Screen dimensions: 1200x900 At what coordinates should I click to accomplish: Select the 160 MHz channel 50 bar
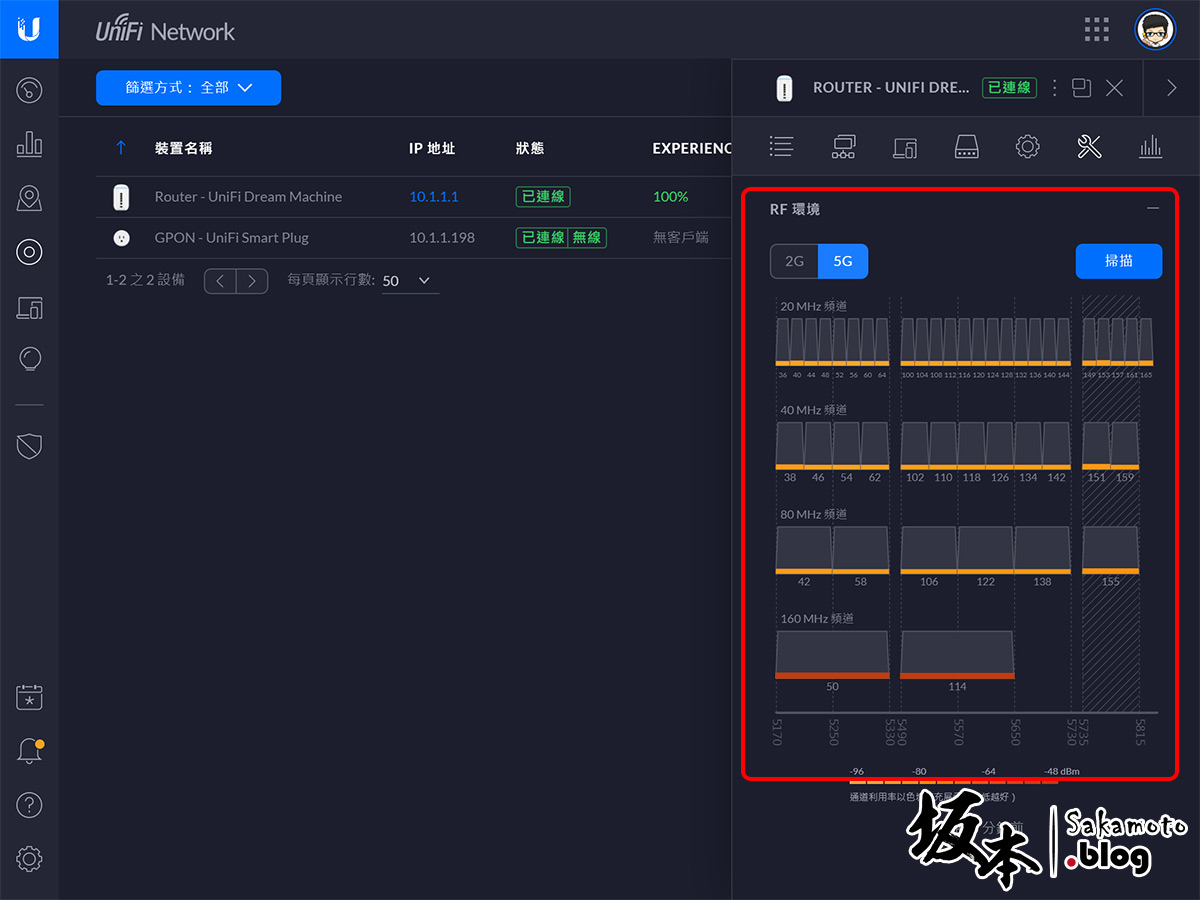(832, 655)
